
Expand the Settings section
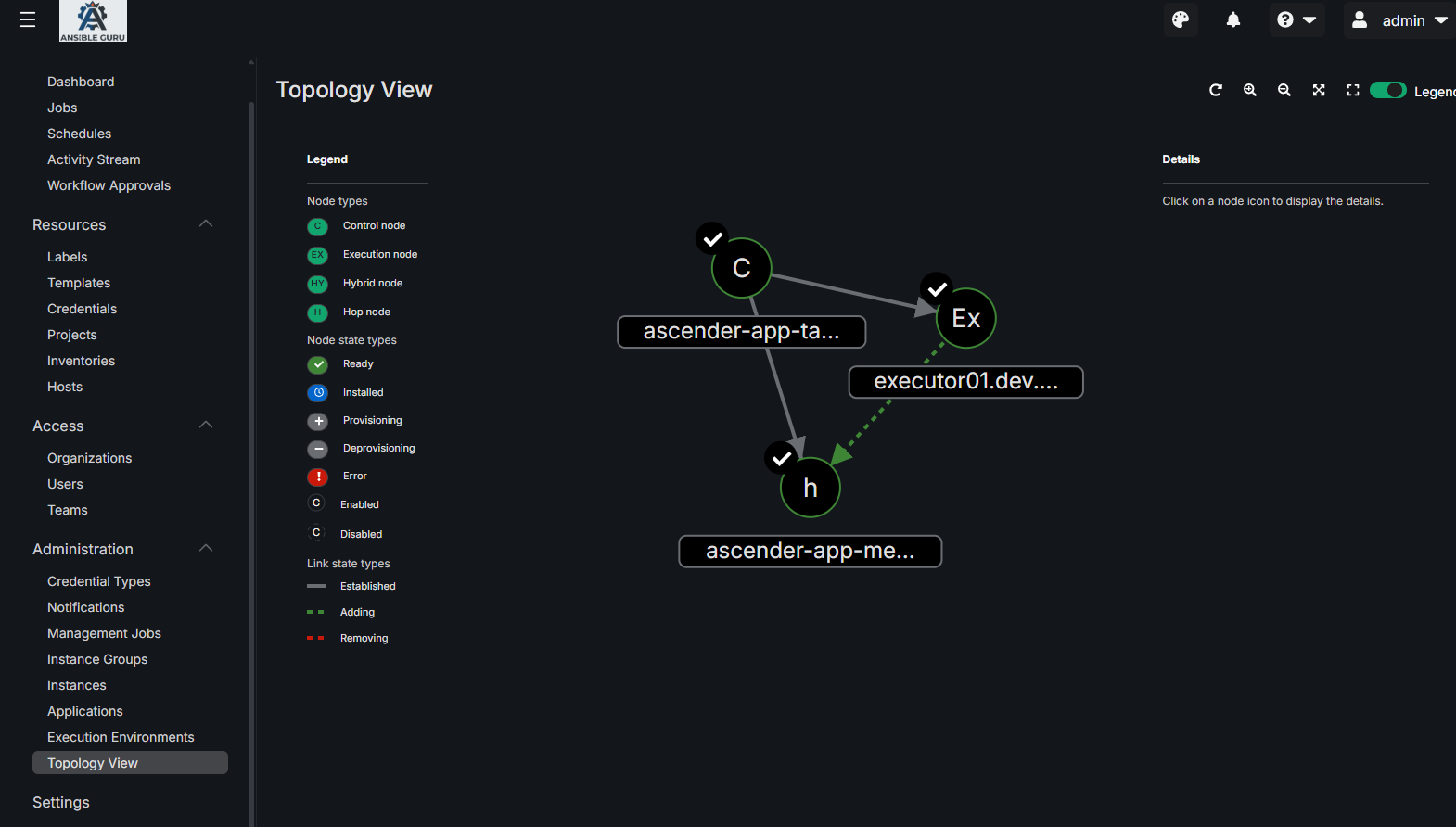[61, 802]
